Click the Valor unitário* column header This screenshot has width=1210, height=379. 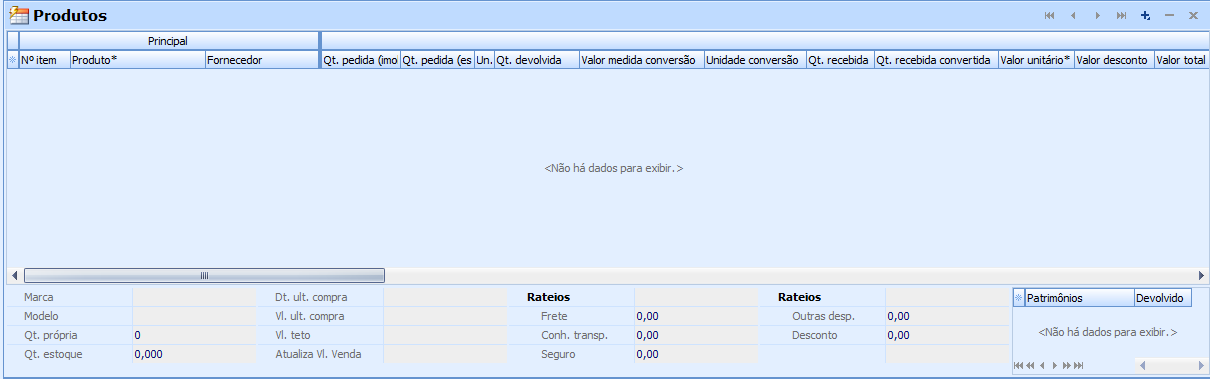click(1036, 60)
